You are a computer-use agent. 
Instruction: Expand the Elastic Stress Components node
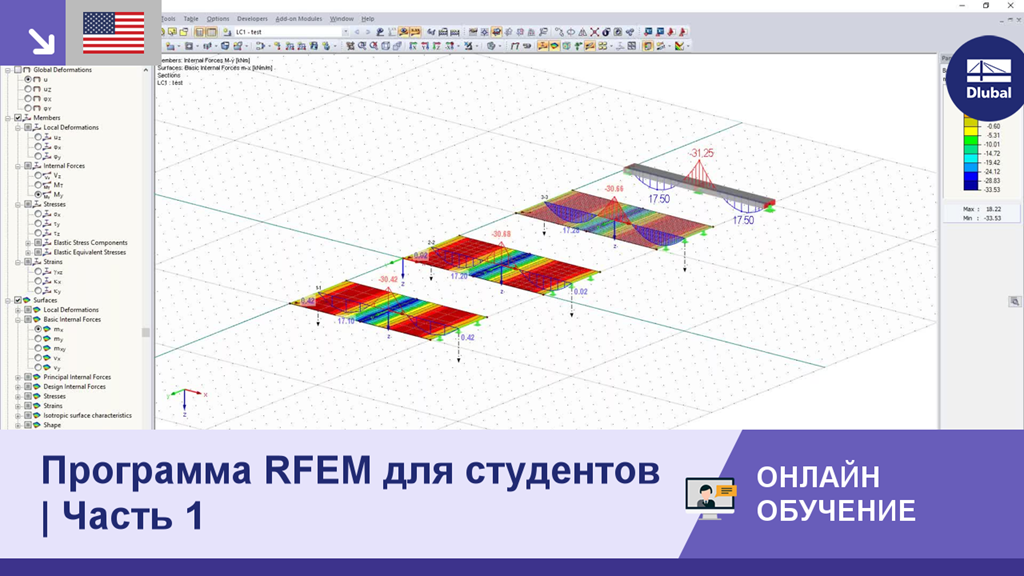click(28, 243)
